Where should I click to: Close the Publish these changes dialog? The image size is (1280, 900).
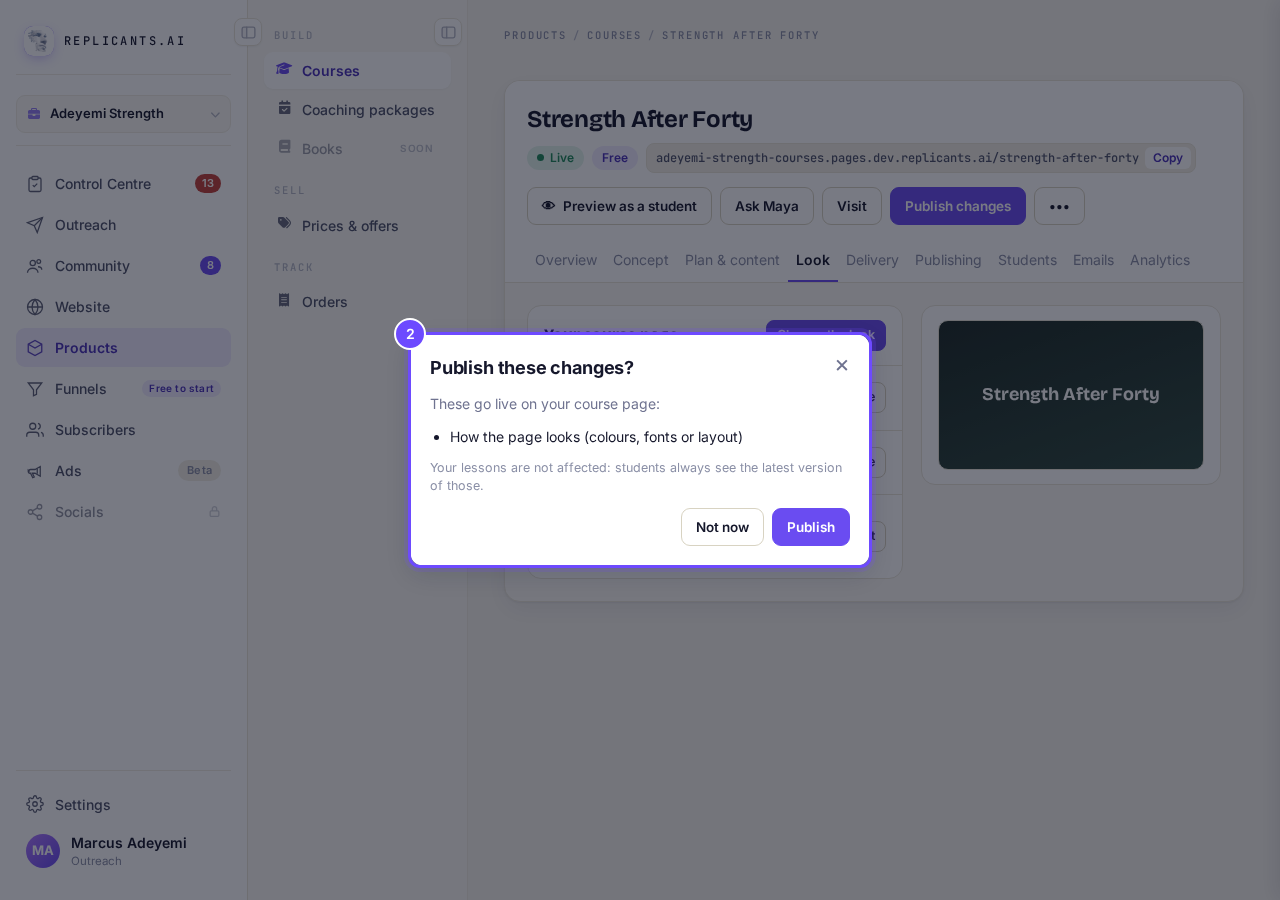tap(842, 365)
